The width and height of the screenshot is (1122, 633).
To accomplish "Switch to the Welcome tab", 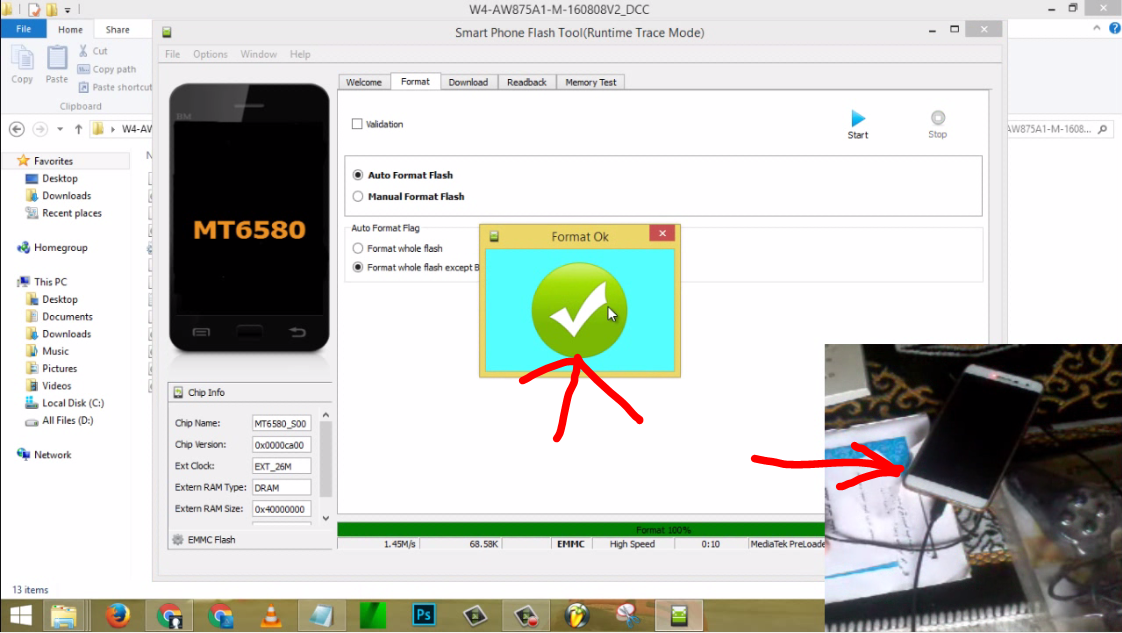I will coord(364,82).
